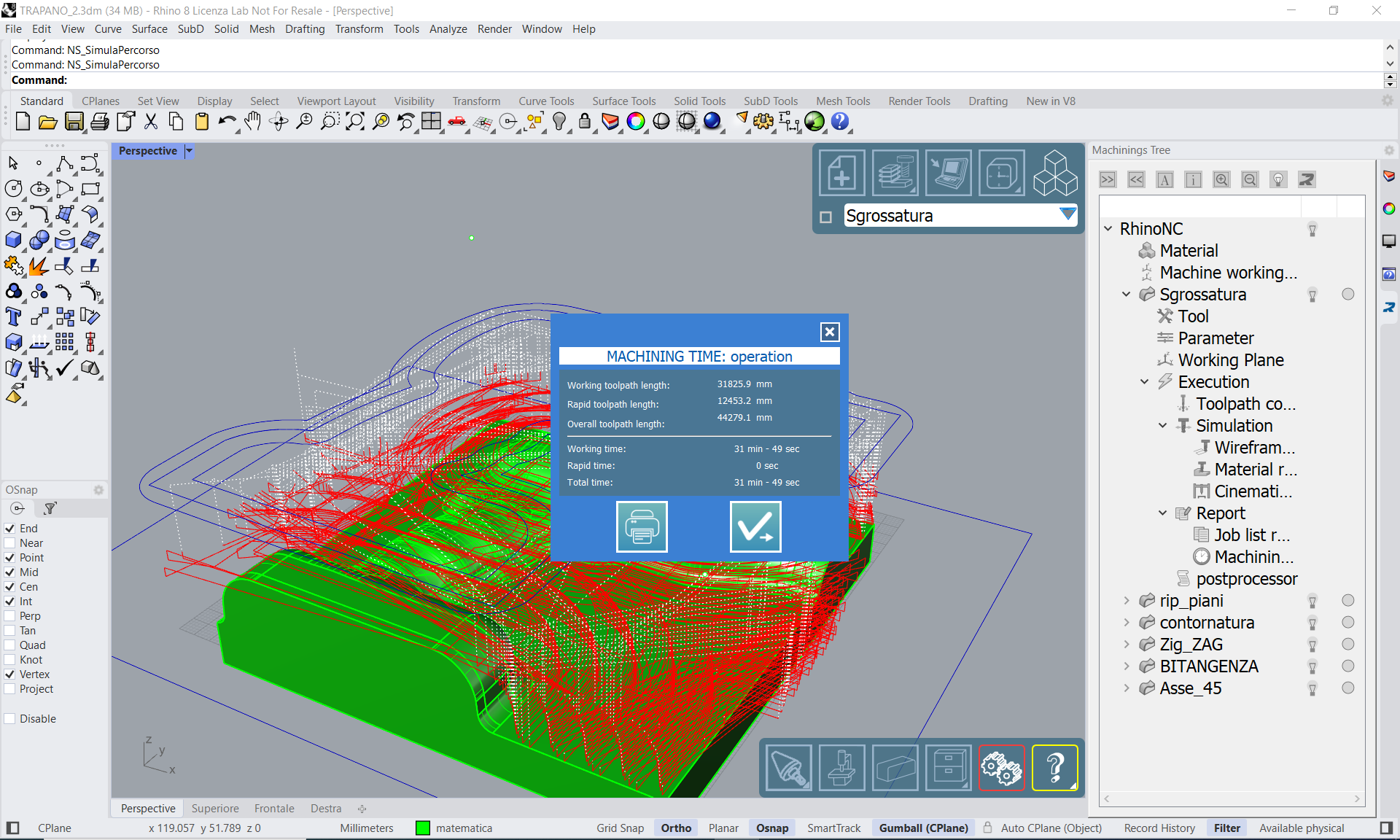Image resolution: width=1400 pixels, height=840 pixels.
Task: Click the RhinoNC cubes assembly icon
Action: pos(1055,174)
